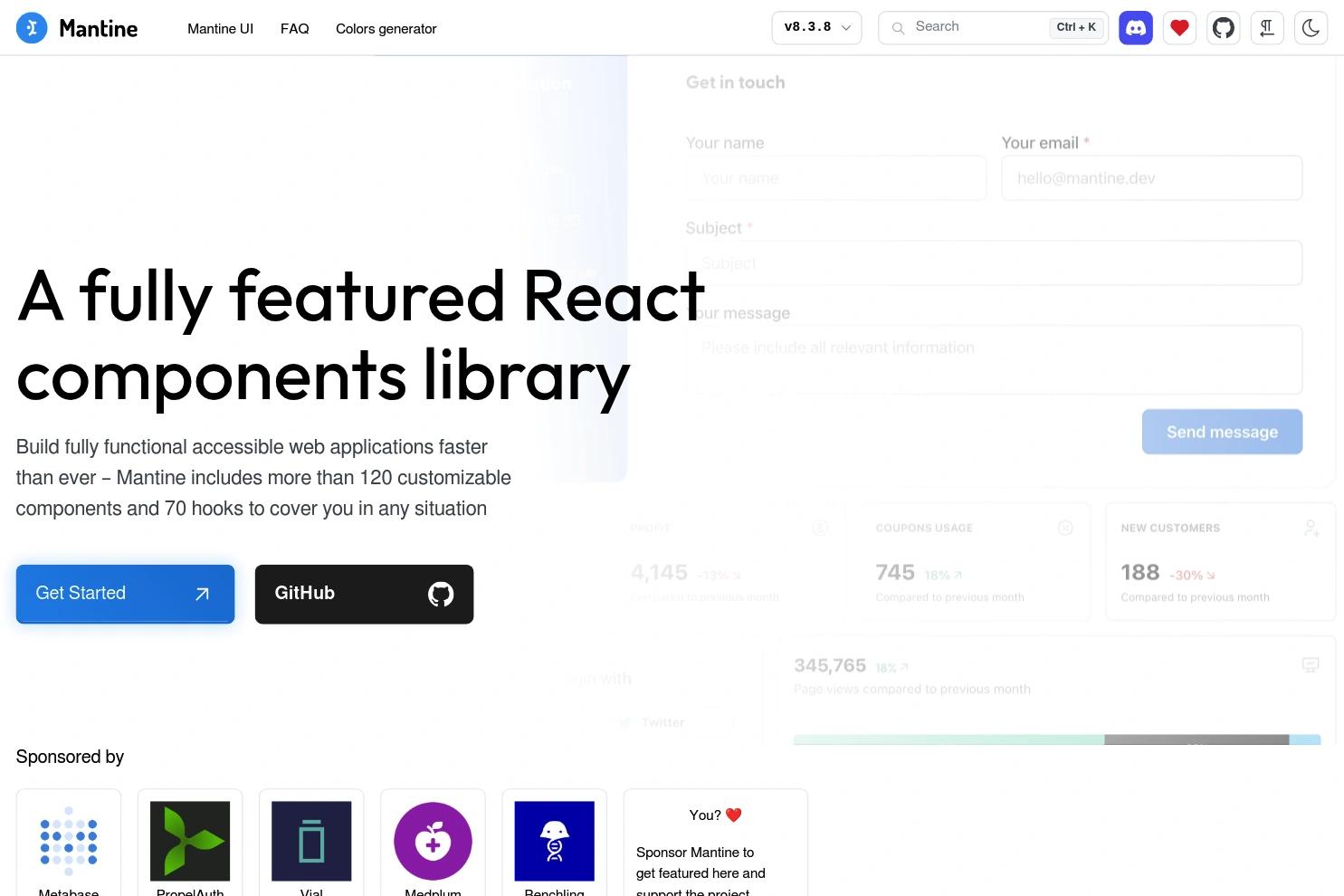
Task: Click the 745 coupons usage value
Action: (x=895, y=572)
